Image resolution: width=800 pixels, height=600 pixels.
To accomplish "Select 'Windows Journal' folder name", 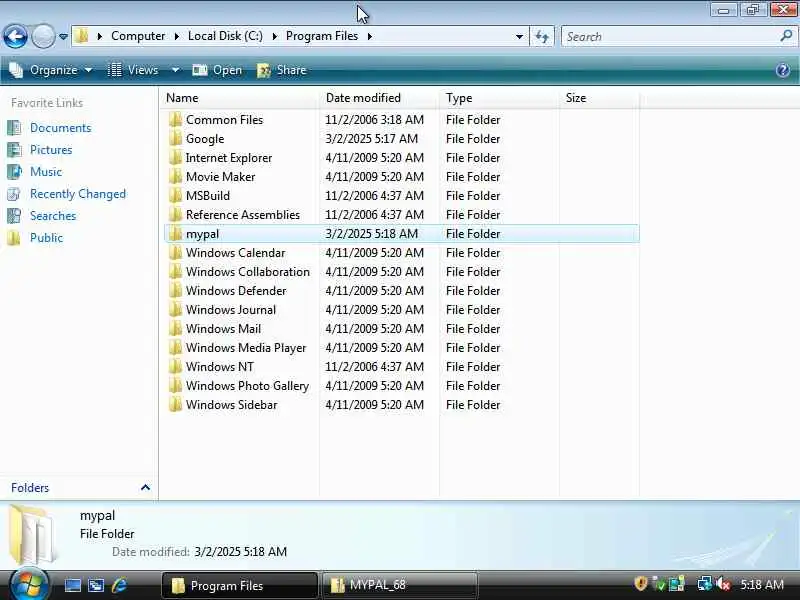I will (x=231, y=310).
